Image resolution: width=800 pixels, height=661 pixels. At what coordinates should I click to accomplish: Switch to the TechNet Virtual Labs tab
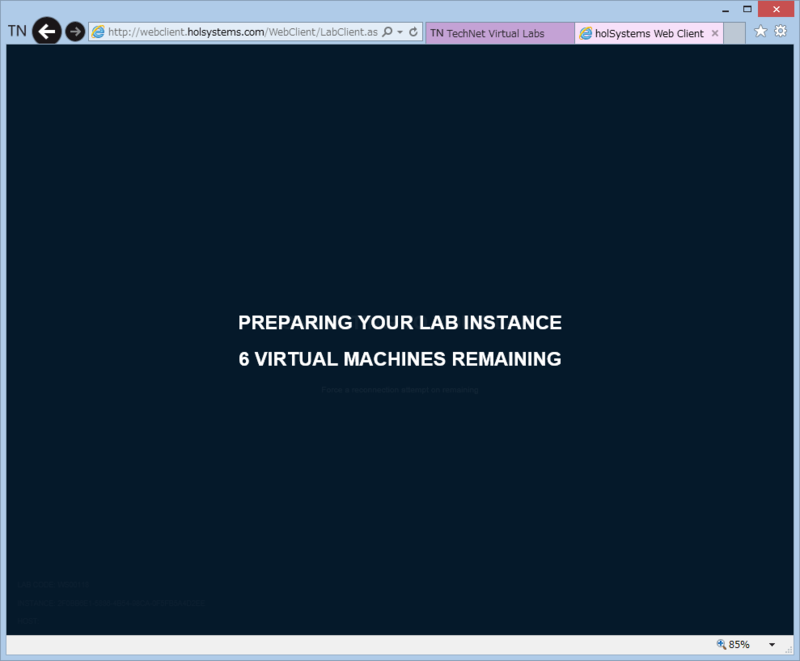click(x=500, y=33)
